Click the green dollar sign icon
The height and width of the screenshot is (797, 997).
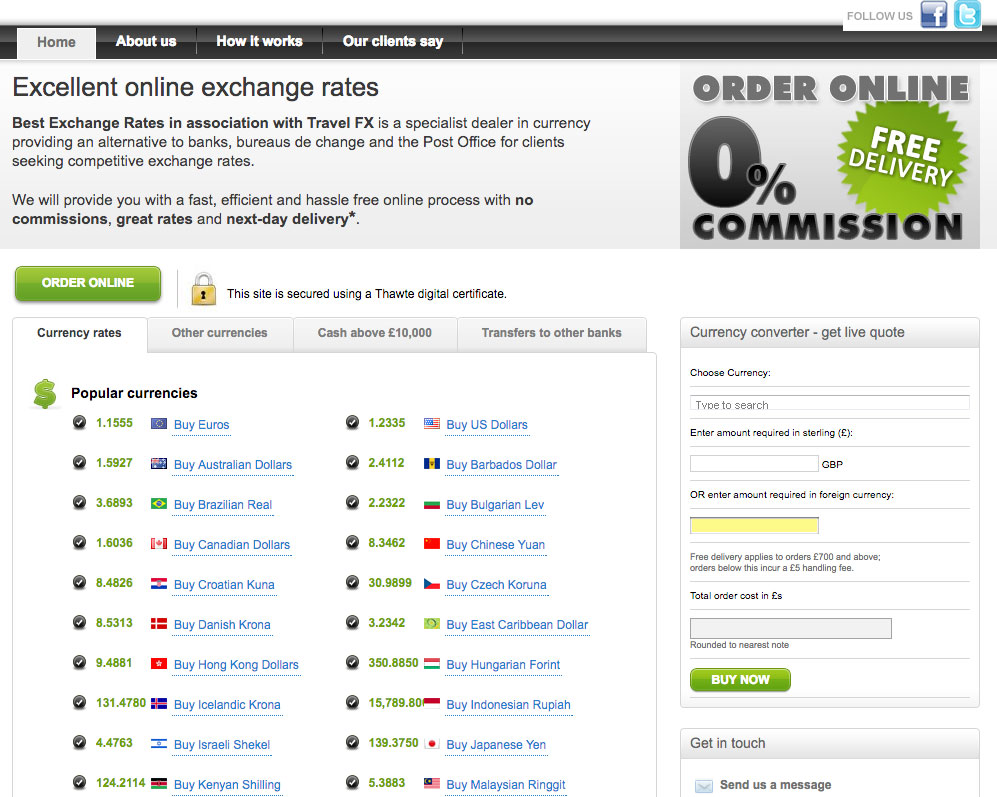coord(45,394)
